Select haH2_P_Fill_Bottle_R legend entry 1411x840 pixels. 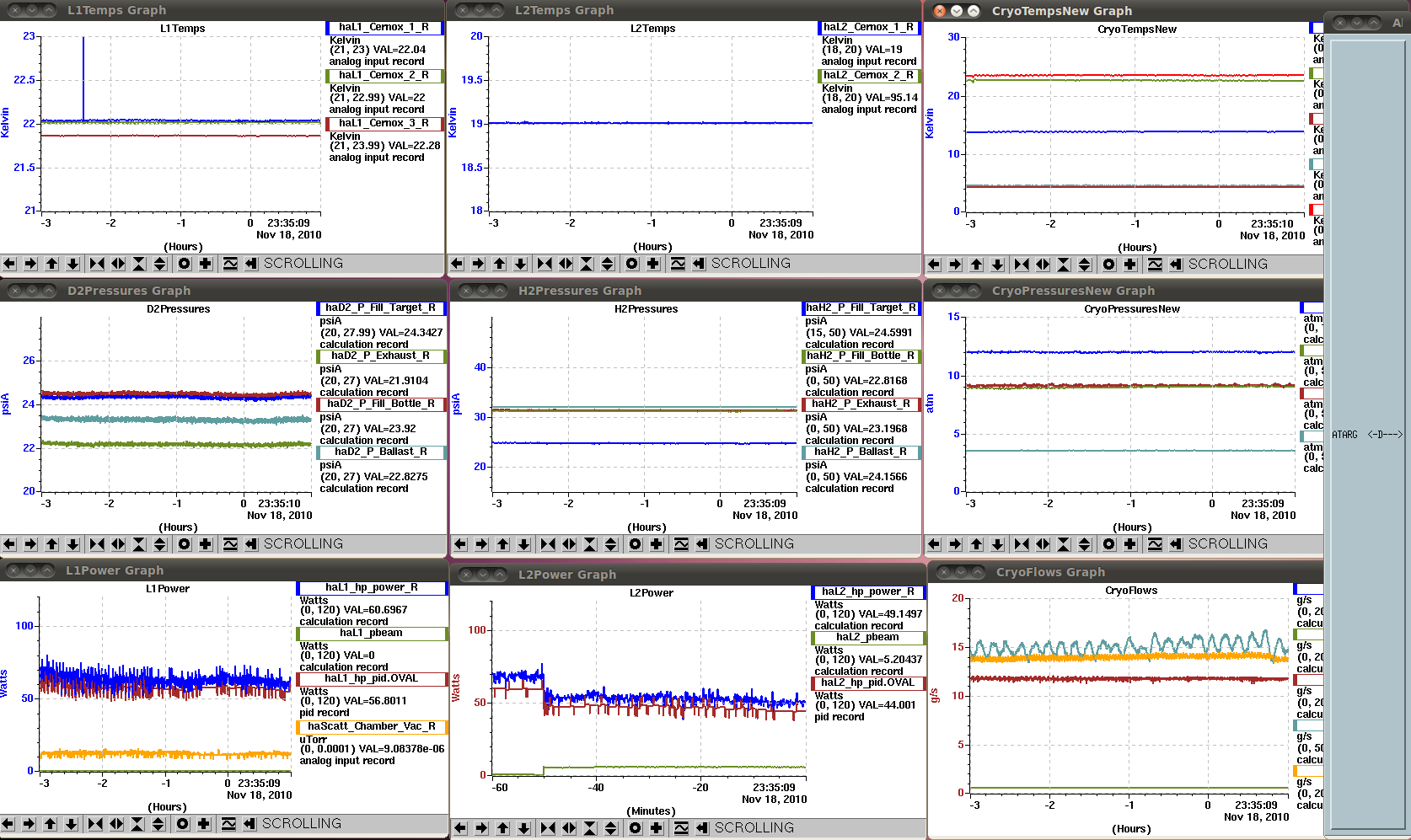pos(861,356)
